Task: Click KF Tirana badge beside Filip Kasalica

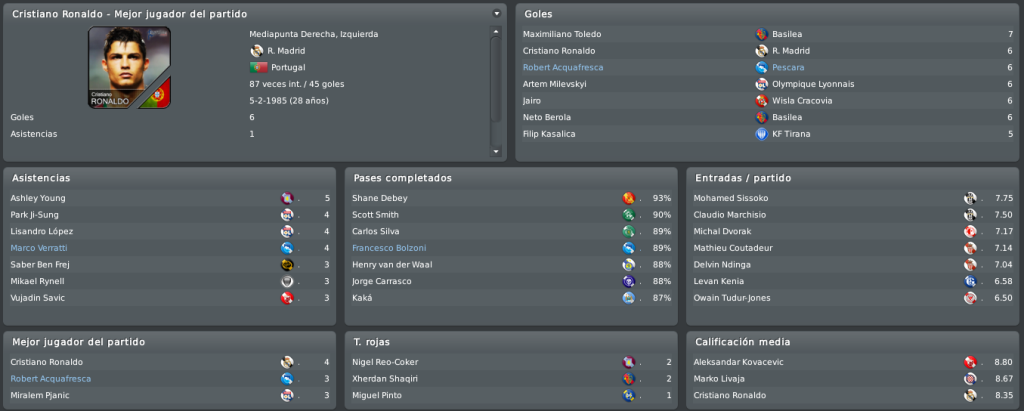Action: [761, 134]
